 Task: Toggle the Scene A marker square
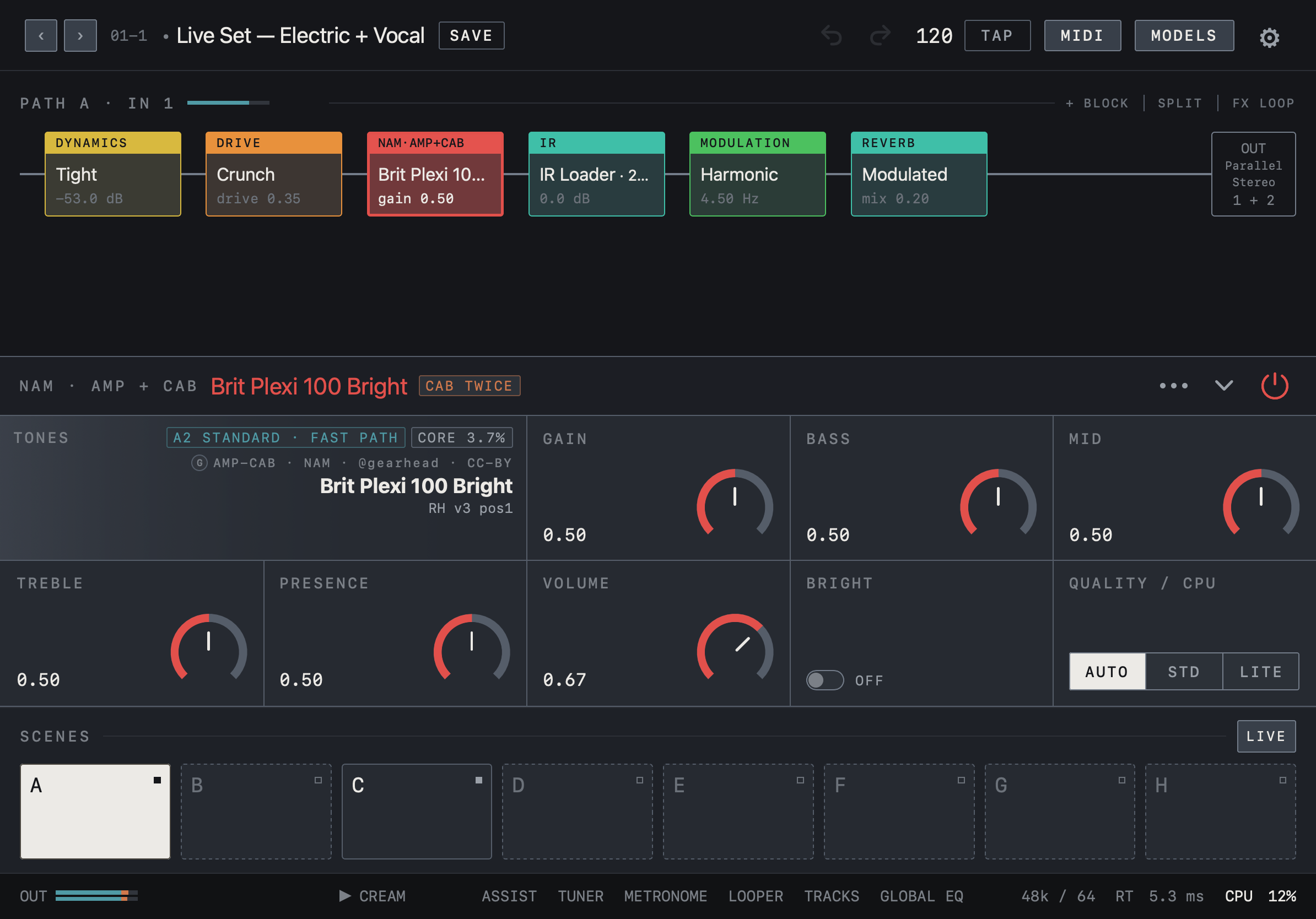point(157,780)
